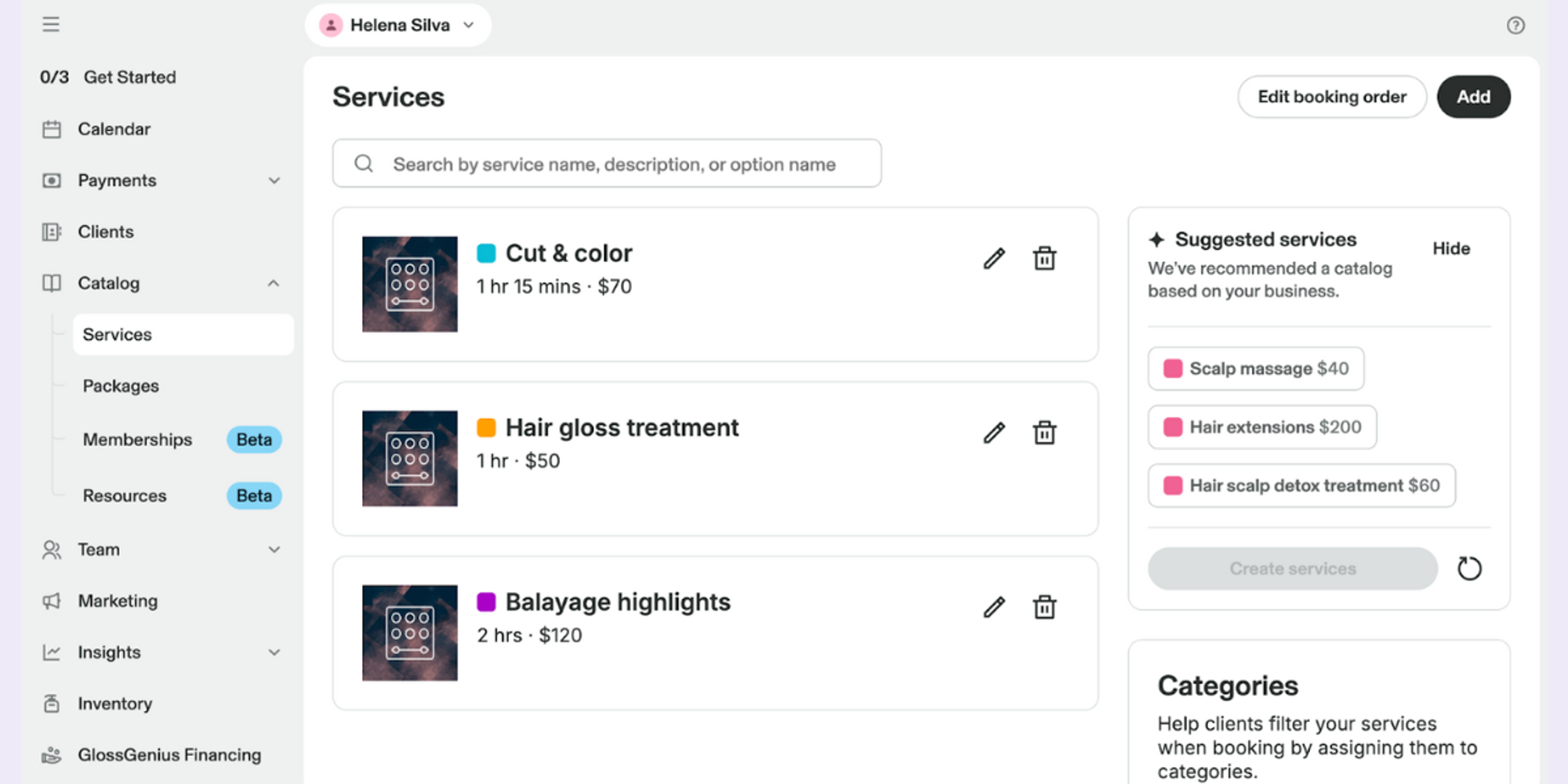Select the Scalp massage $40 suggestion
This screenshot has height=784, width=1568.
(1255, 368)
